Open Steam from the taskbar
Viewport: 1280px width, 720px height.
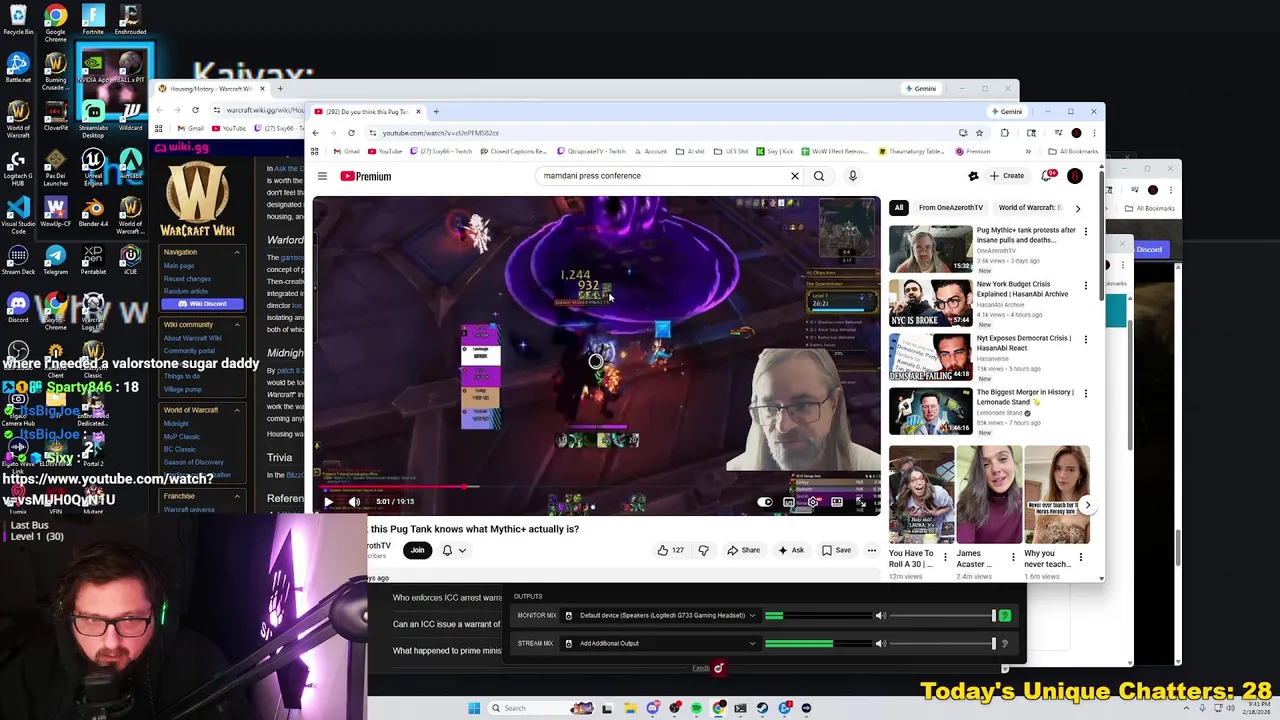coord(762,708)
